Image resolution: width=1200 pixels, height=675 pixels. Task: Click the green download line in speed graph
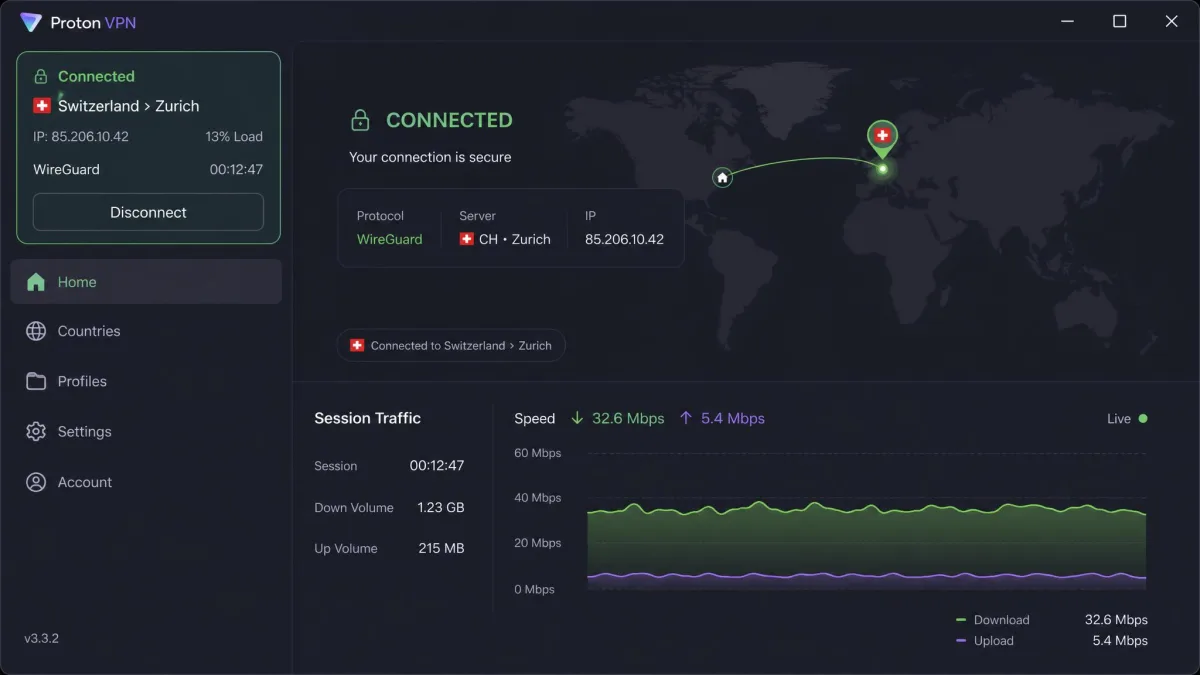point(865,510)
